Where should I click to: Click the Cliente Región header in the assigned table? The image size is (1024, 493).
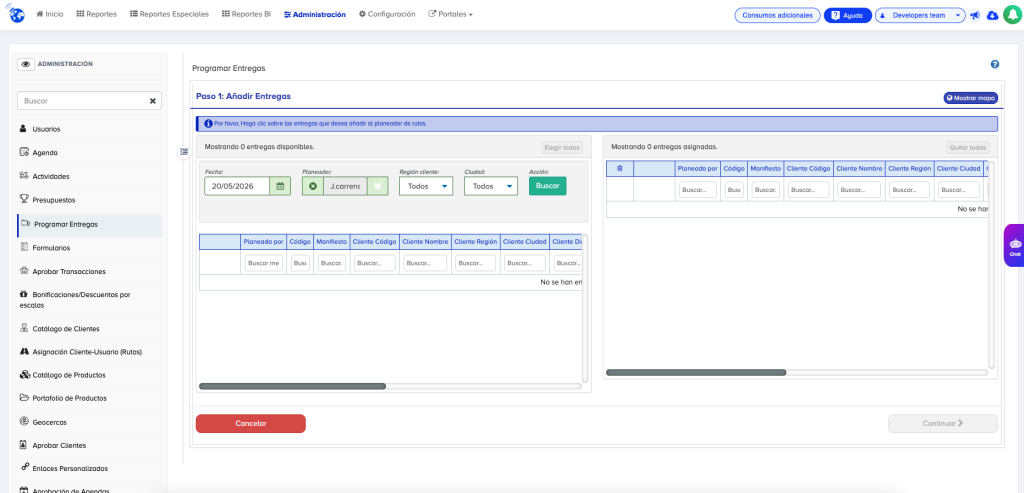pos(910,168)
